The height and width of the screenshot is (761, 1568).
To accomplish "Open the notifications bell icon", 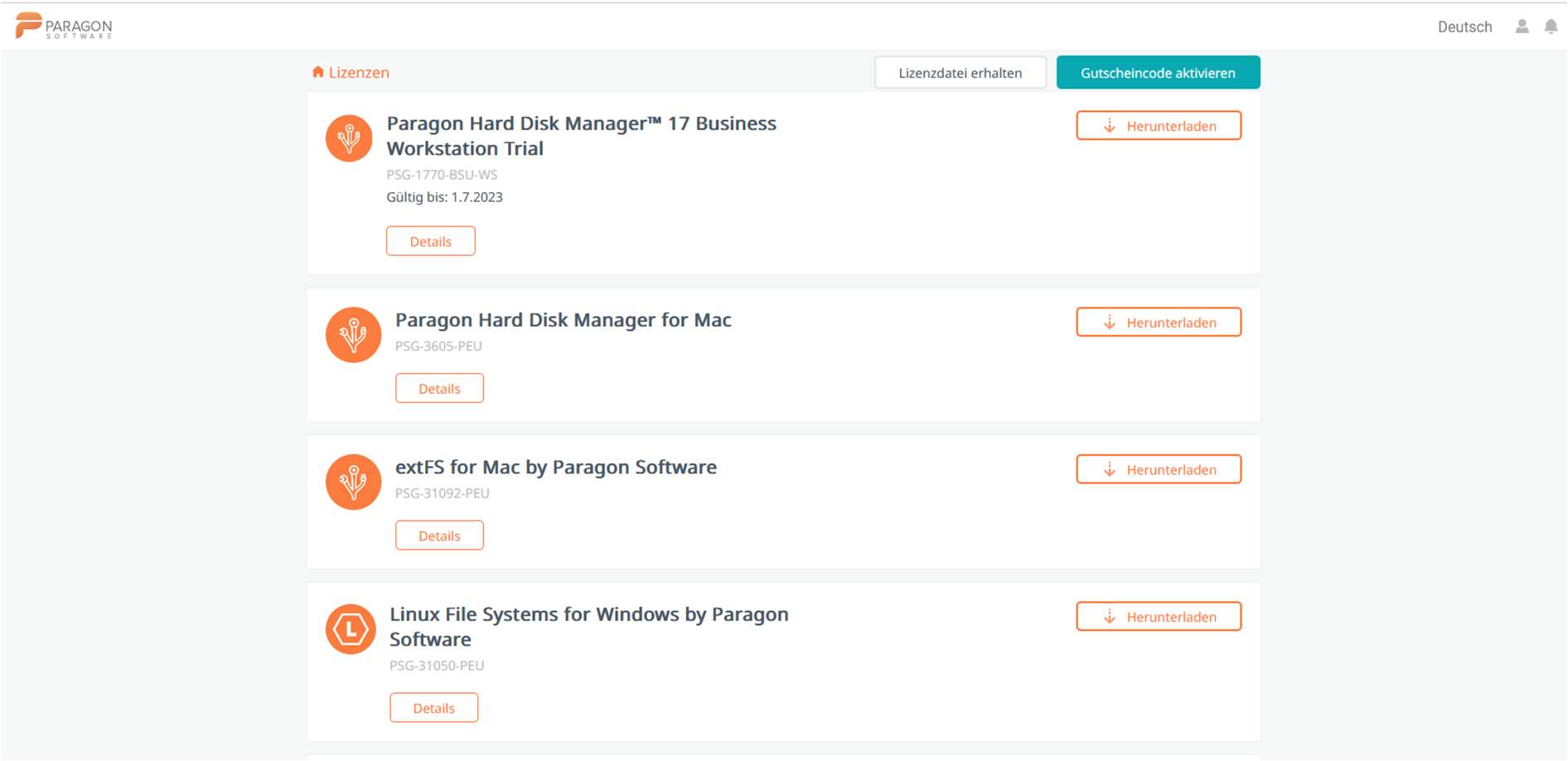I will [x=1551, y=27].
